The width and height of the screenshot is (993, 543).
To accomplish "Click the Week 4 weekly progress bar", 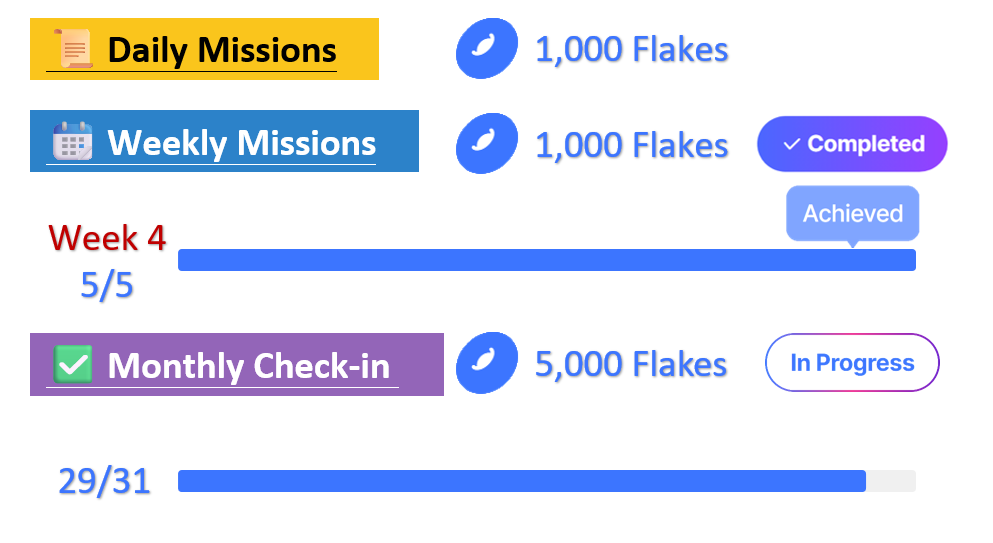I will pyautogui.click(x=546, y=260).
